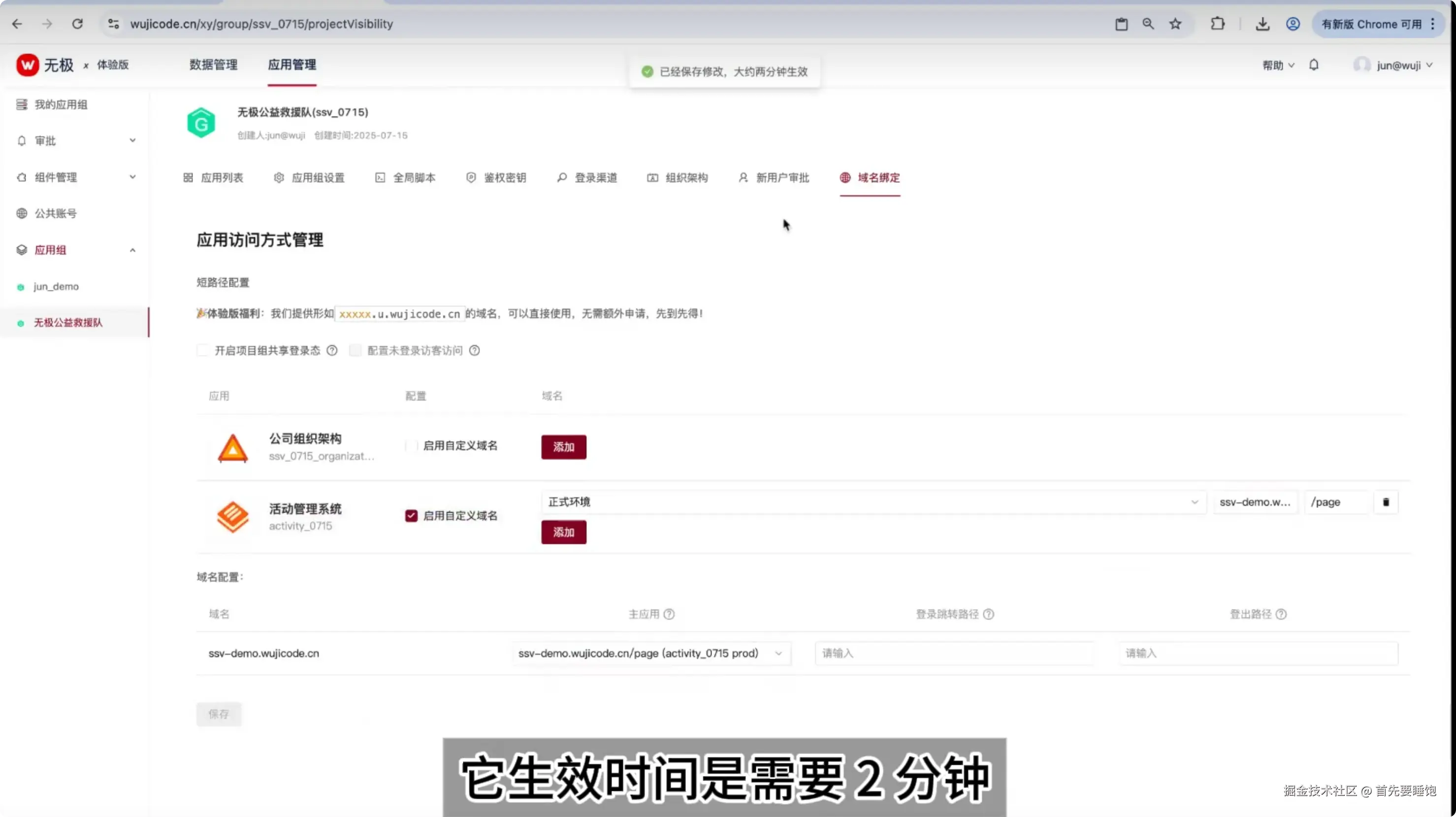Click the trash icon to delete domain row
The image size is (1456, 817).
pos(1386,502)
